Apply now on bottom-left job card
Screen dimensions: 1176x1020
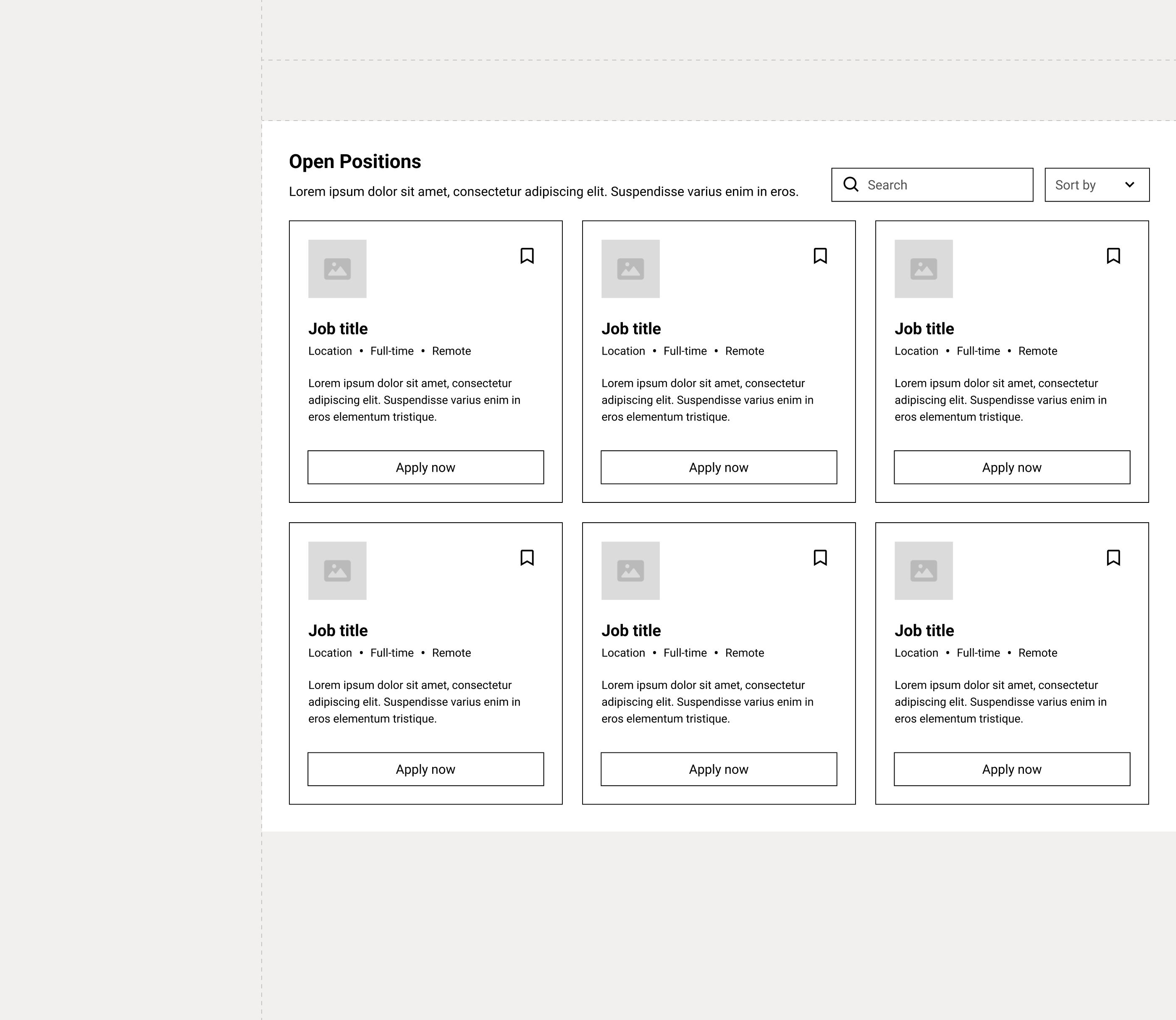tap(425, 769)
